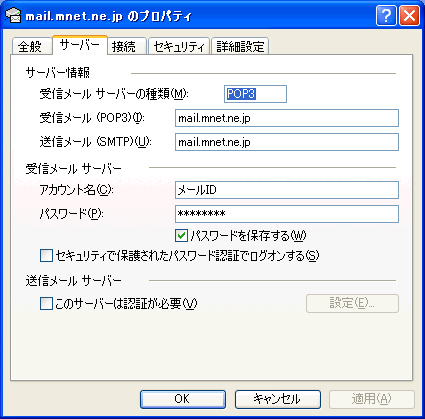Switch to the 全般 tab
Viewport: 425px width, 419px height.
[31, 46]
